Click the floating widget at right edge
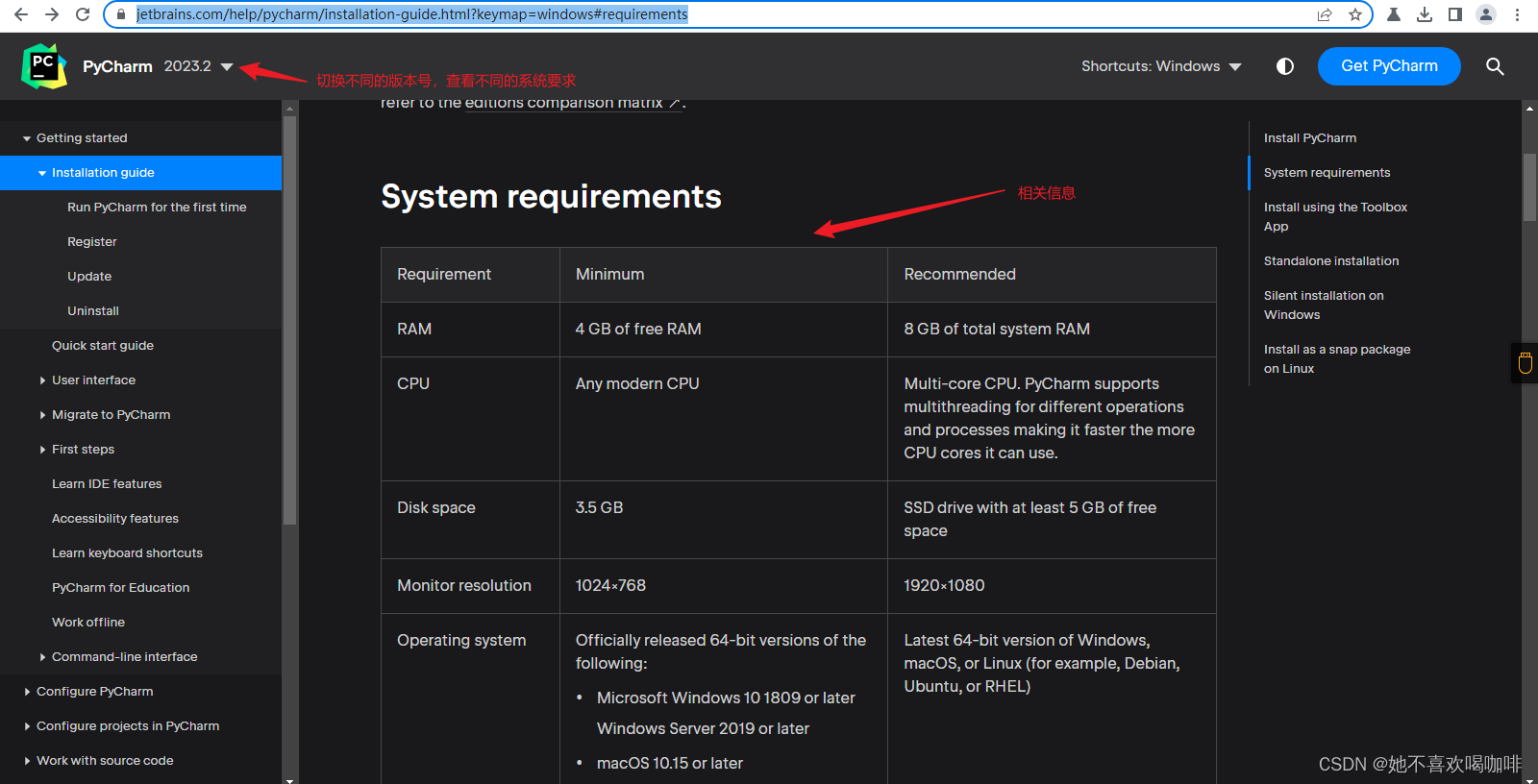Screen dimensions: 1538x784 tap(1525, 363)
